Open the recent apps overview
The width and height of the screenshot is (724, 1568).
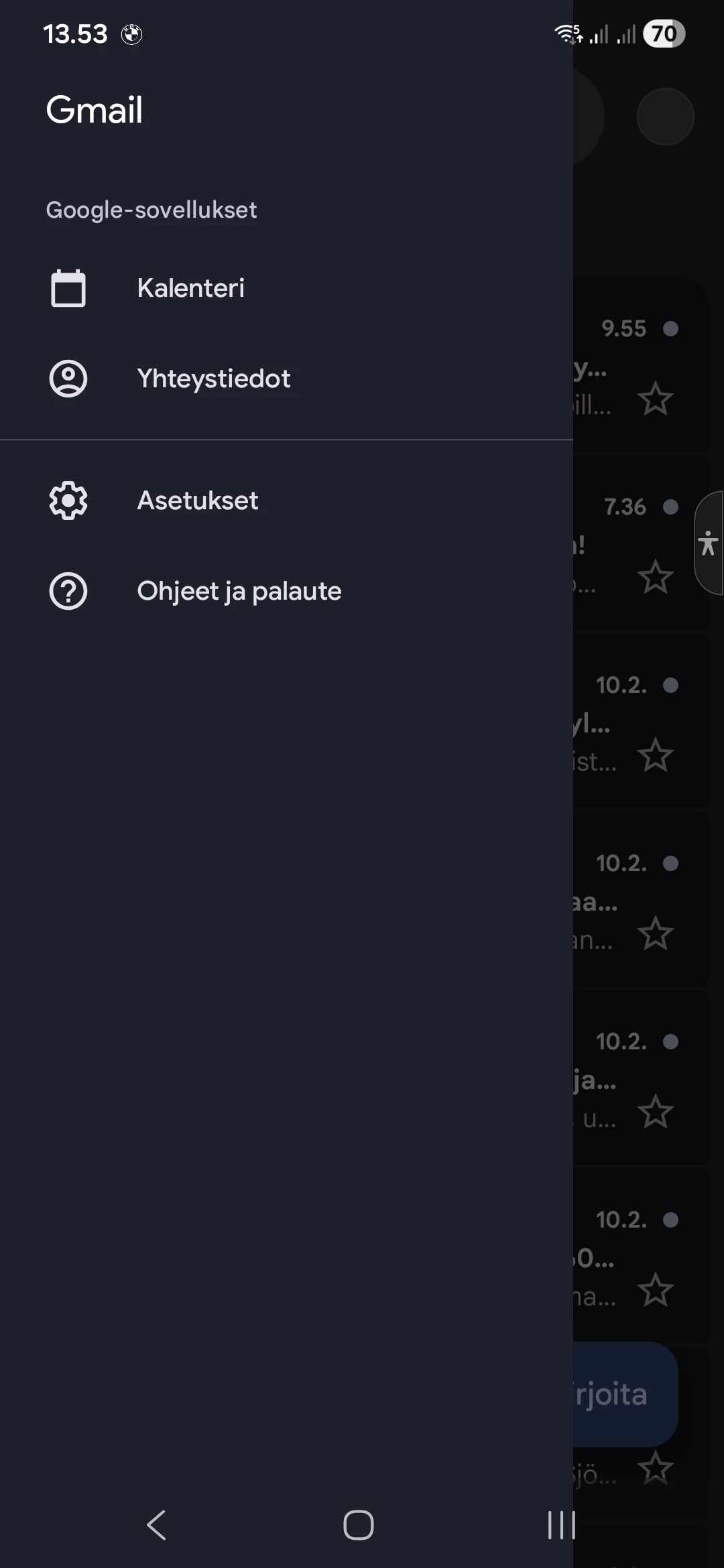561,1525
